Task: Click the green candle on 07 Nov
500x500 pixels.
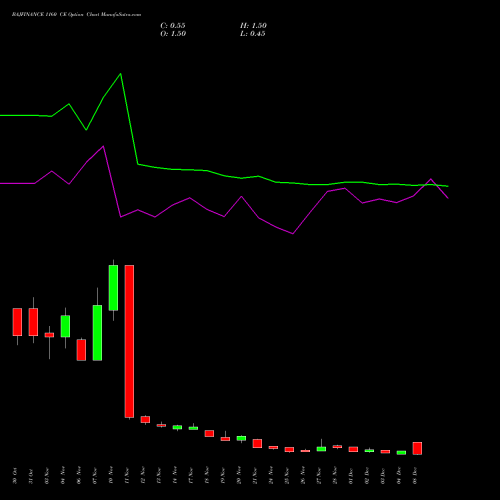Action: [97, 333]
